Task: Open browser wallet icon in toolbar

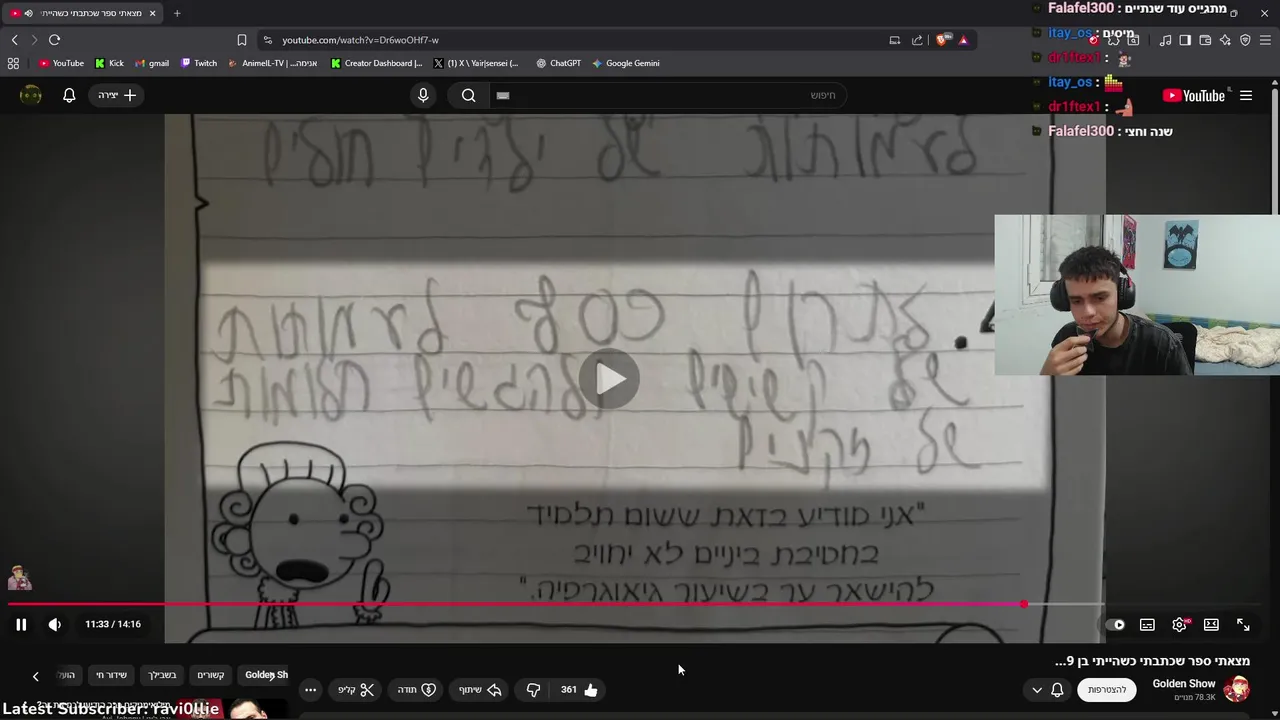Action: point(1205,40)
